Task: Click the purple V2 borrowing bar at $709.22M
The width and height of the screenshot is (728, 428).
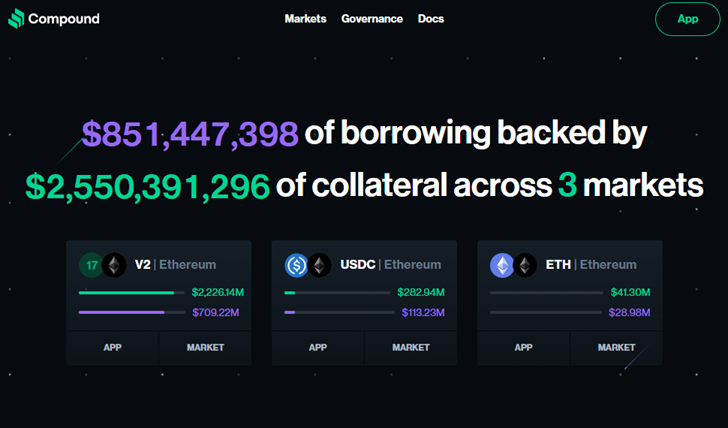Action: click(122, 313)
